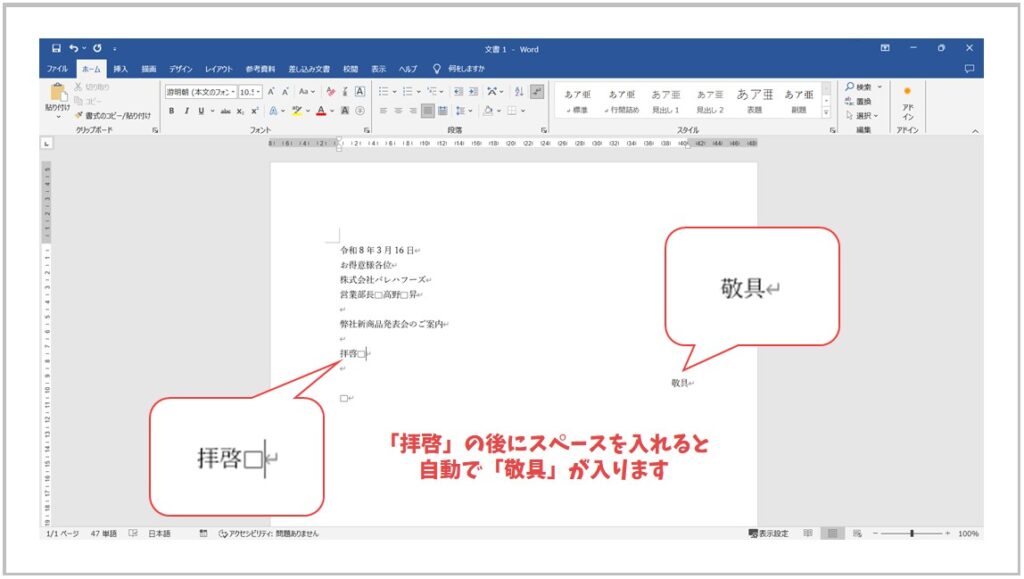Switch to the Design (デザイン) tab
The height and width of the screenshot is (579, 1024).
click(x=181, y=69)
